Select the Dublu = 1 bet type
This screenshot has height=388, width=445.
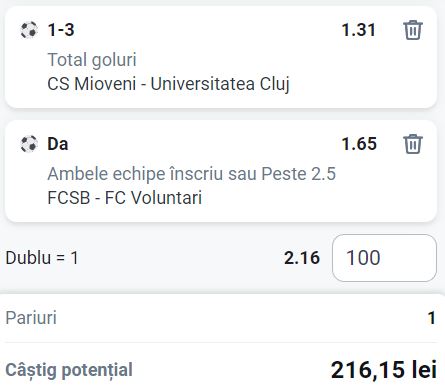[x=42, y=258]
